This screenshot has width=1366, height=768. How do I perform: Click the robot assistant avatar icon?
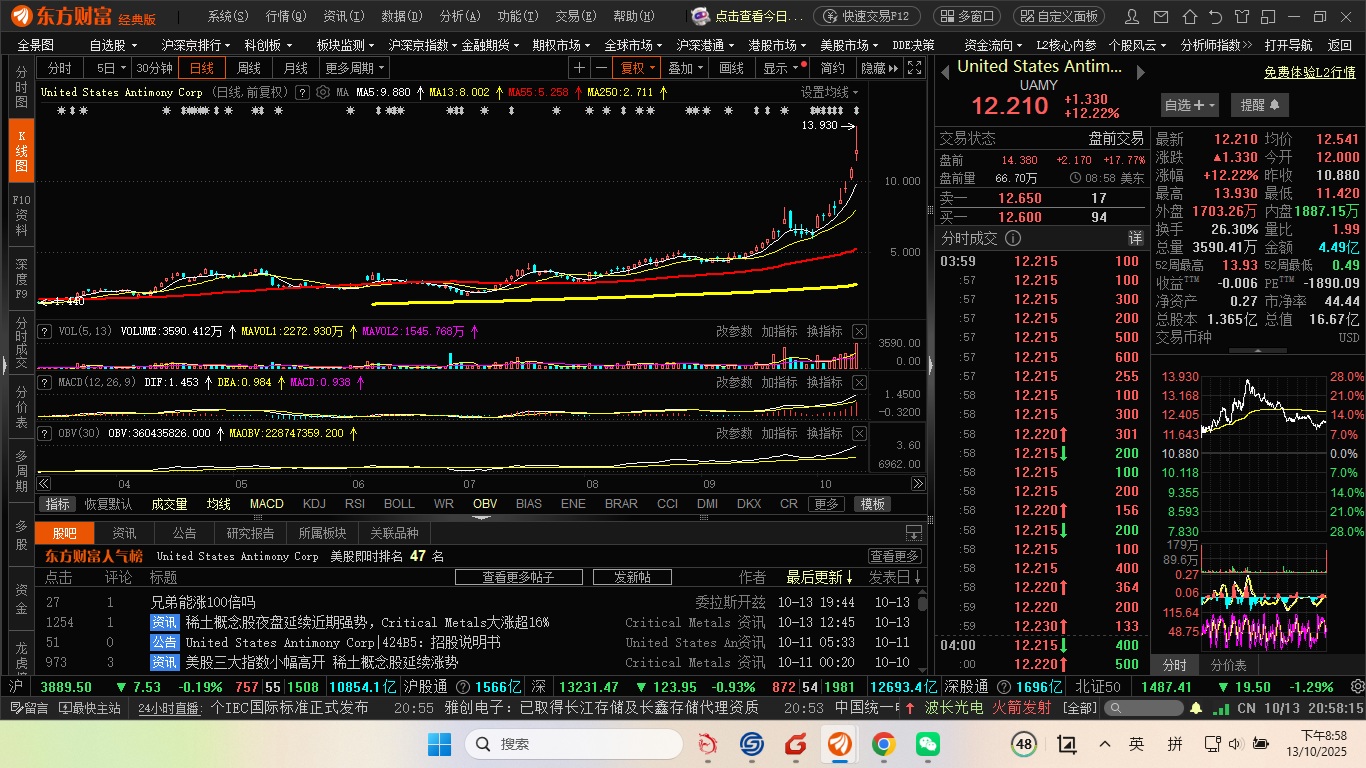[x=701, y=16]
